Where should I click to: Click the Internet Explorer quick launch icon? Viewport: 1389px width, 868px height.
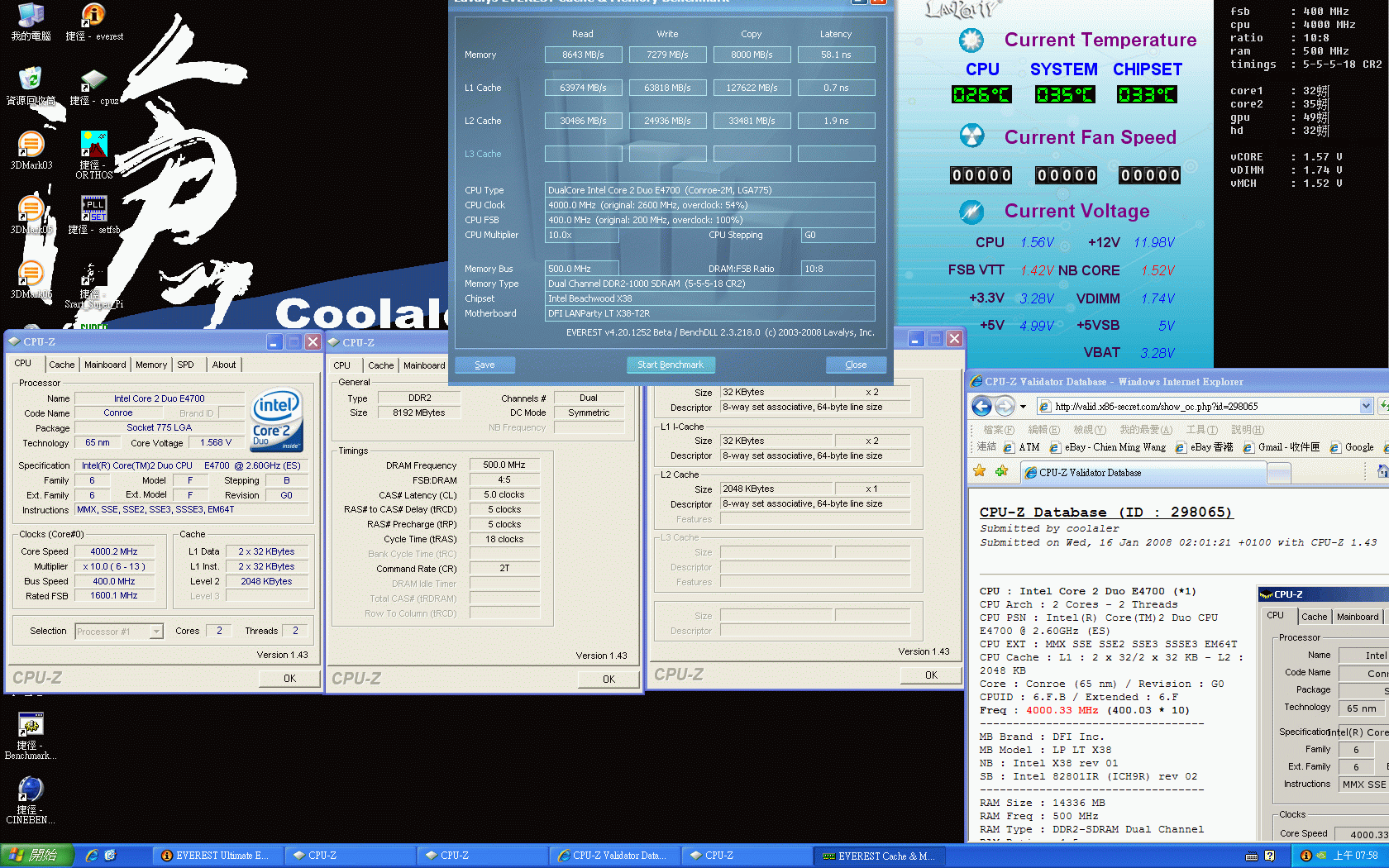point(92,856)
